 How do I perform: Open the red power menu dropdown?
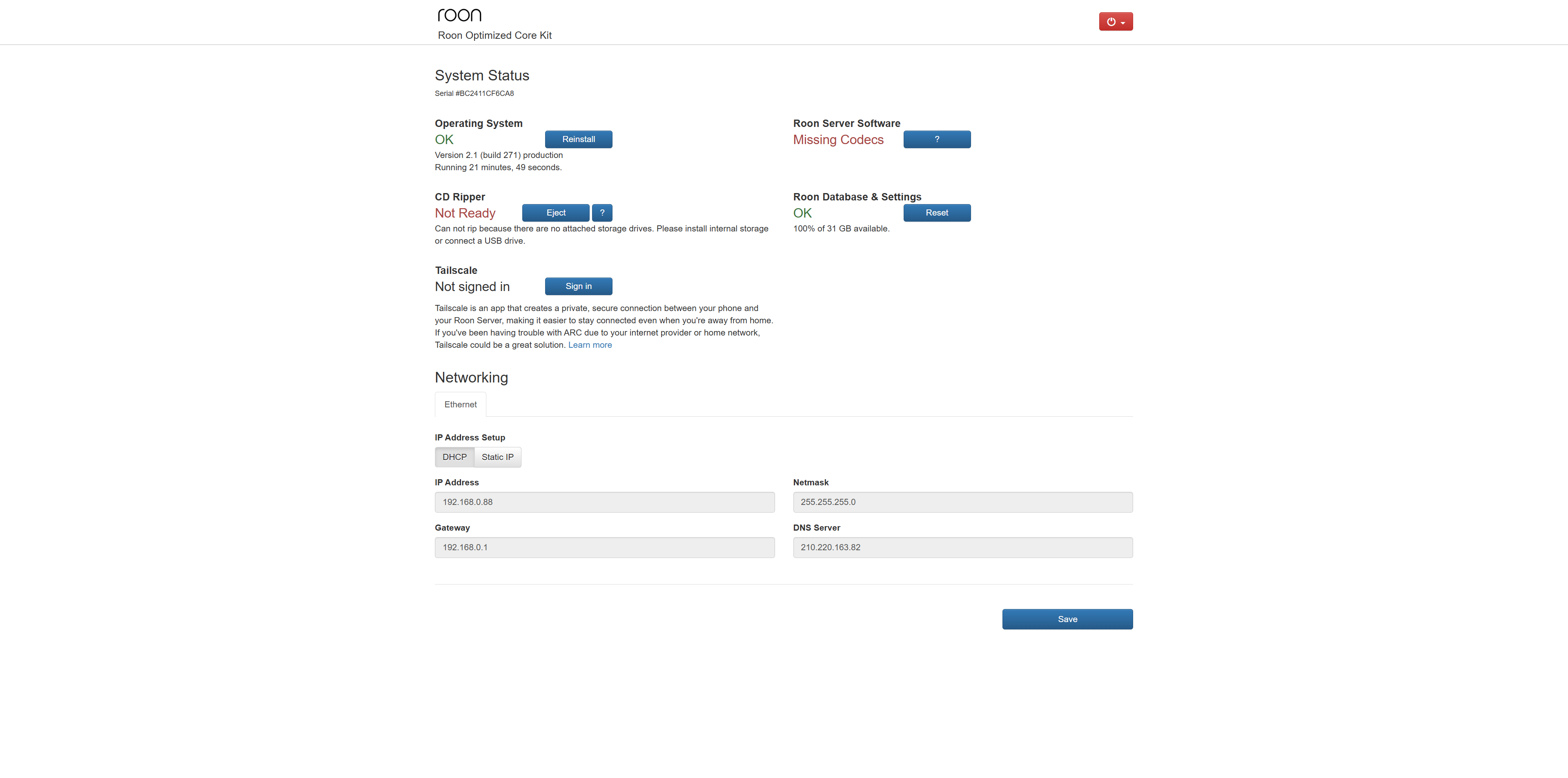pos(1115,21)
